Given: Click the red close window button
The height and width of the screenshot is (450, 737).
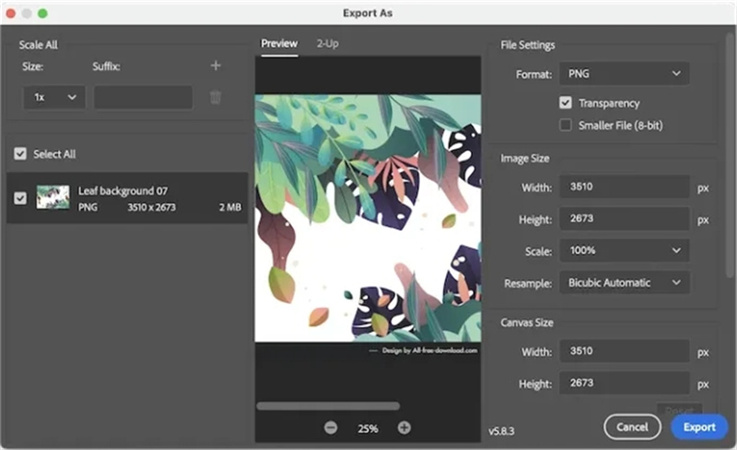Looking at the screenshot, I should [10, 13].
